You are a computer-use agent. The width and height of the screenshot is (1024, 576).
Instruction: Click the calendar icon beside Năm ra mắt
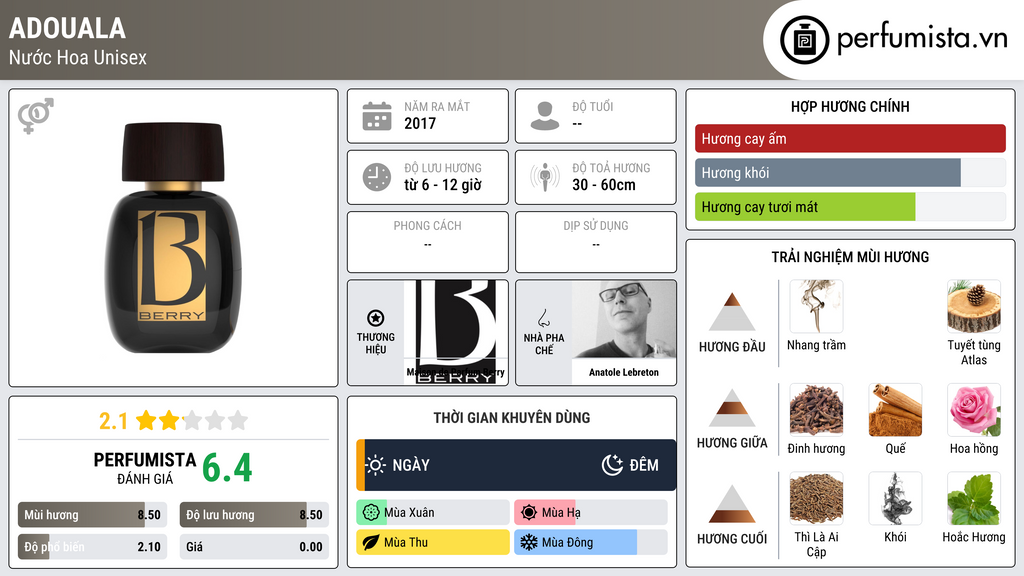pos(377,116)
